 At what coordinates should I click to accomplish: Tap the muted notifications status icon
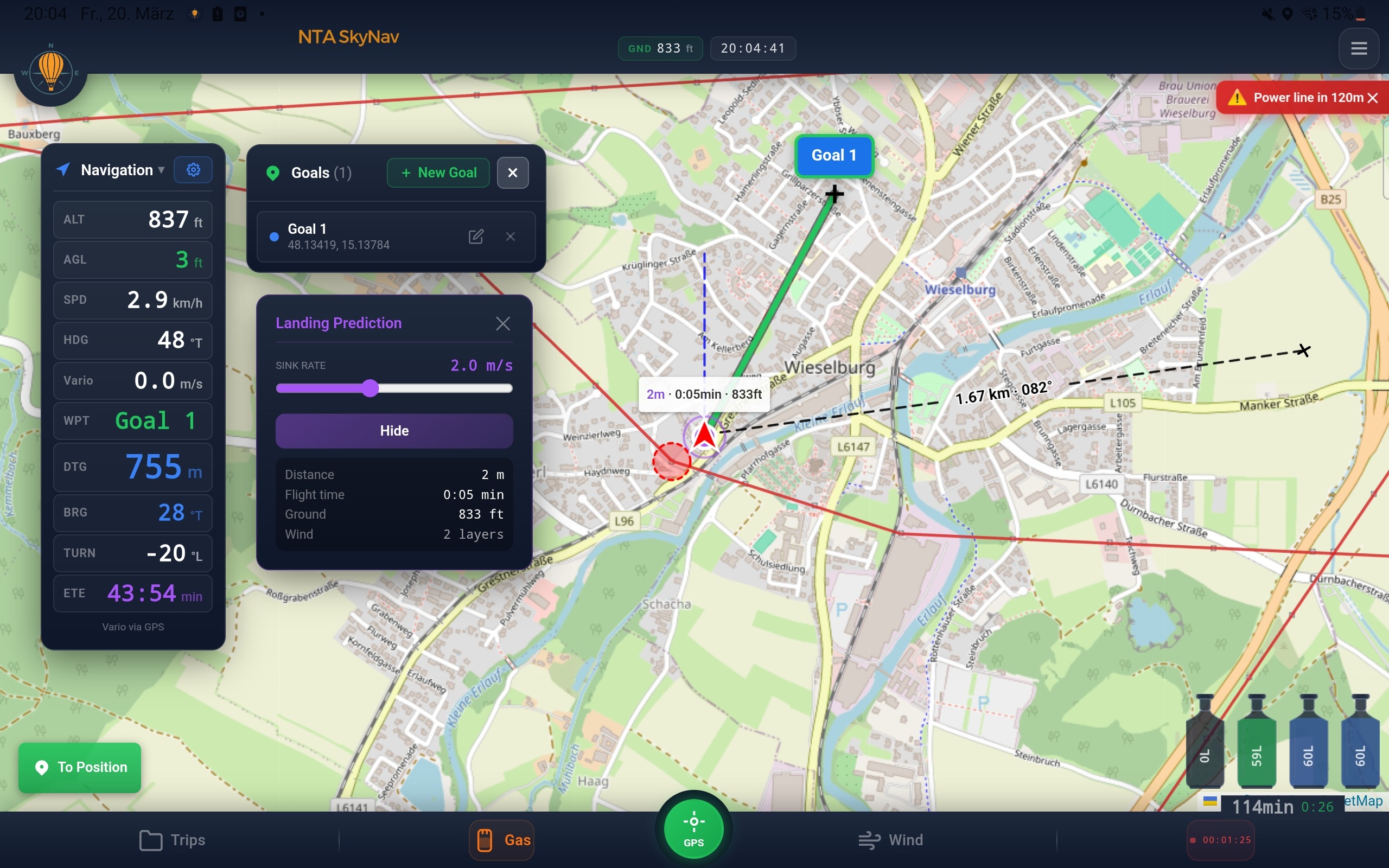[x=1268, y=14]
